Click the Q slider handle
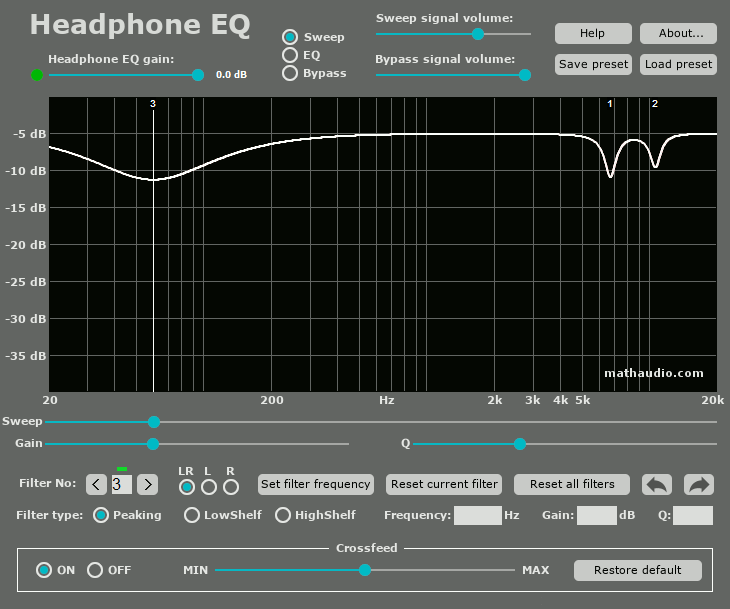This screenshot has width=730, height=609. pos(520,444)
